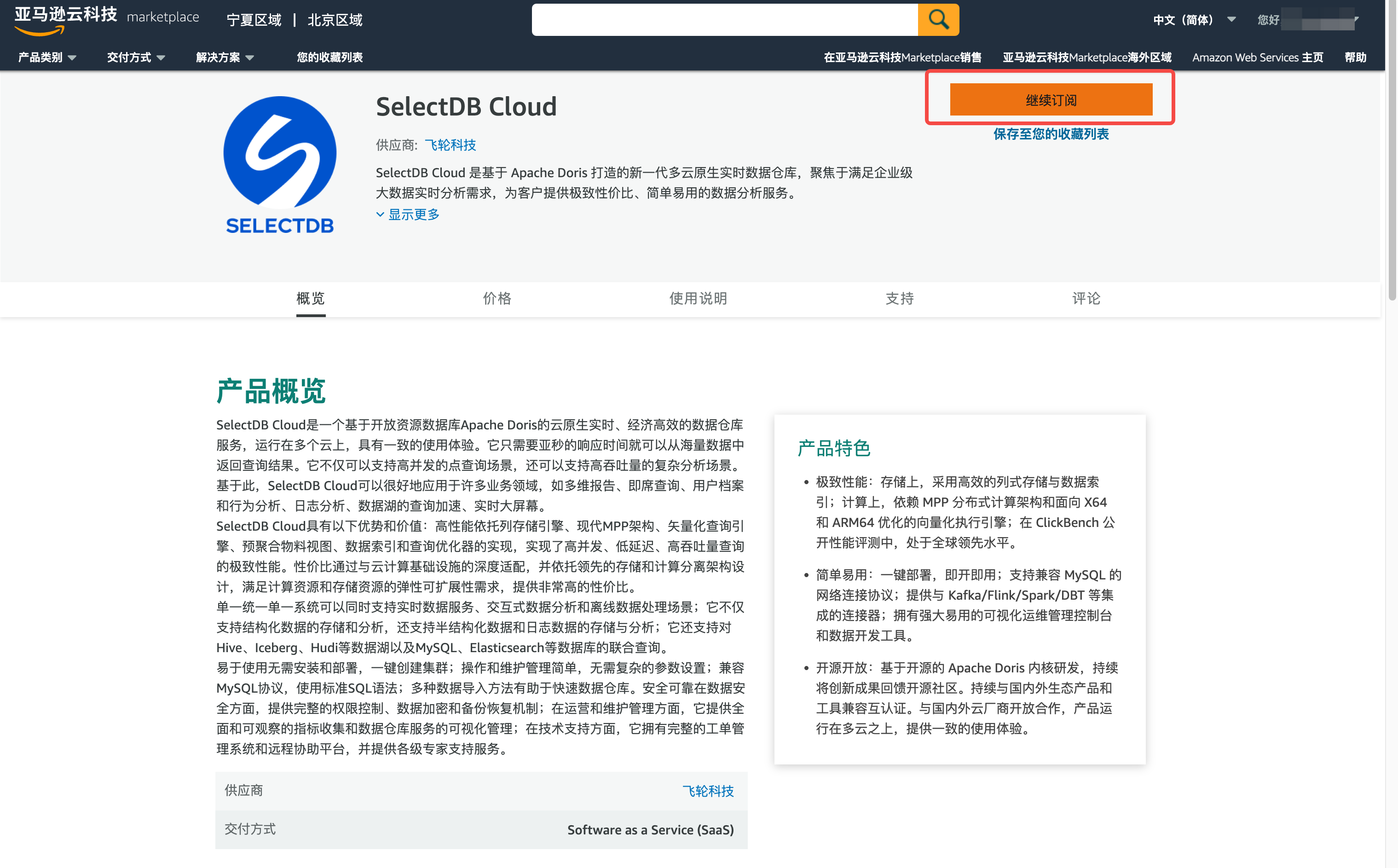Click the 交付方式 row label in table

coord(249,829)
